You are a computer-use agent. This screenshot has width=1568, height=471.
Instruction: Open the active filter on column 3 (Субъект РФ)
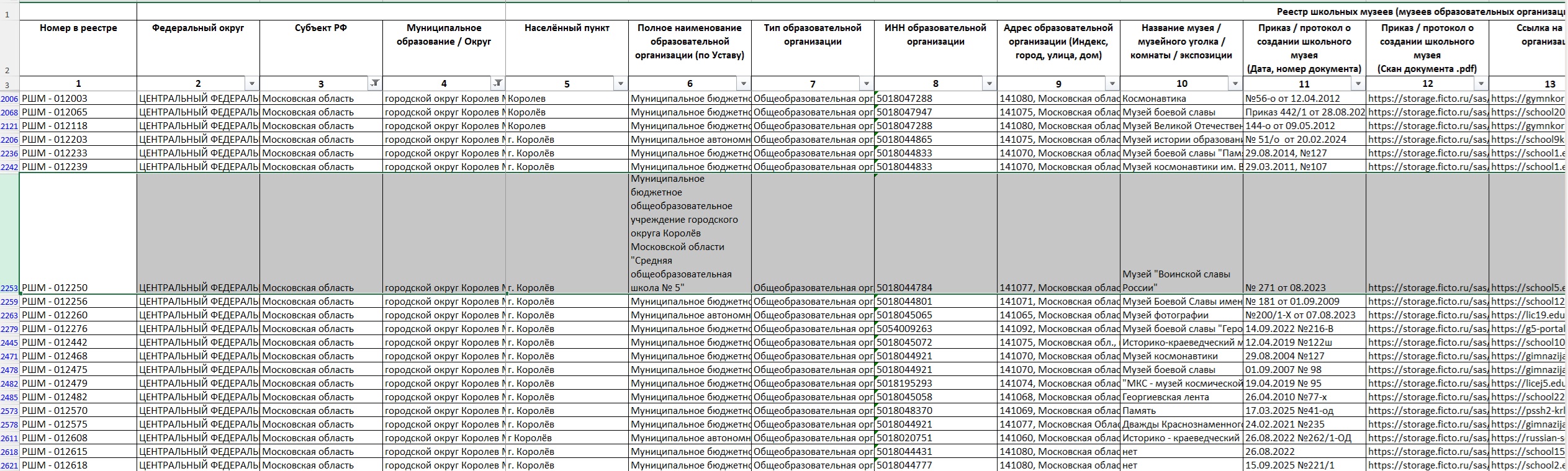point(375,83)
